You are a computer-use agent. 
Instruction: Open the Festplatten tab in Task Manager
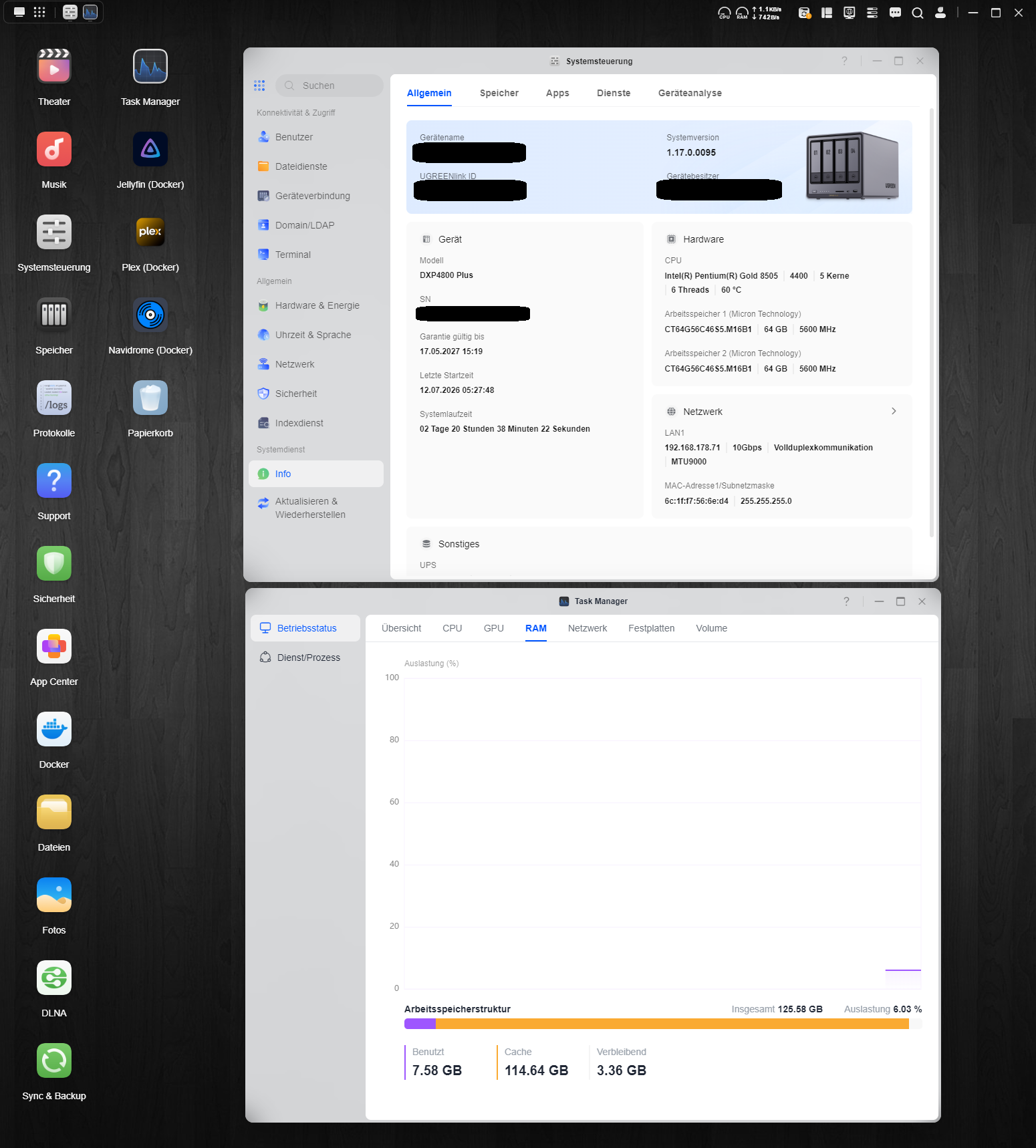pyautogui.click(x=652, y=628)
